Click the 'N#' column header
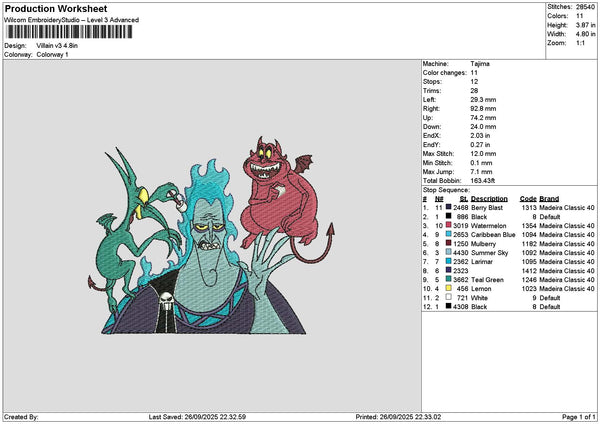The image size is (600, 424). pos(439,199)
